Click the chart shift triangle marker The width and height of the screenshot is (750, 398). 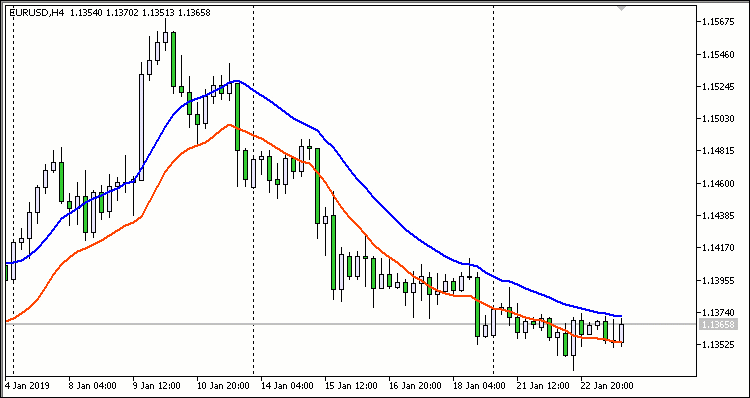pos(621,8)
